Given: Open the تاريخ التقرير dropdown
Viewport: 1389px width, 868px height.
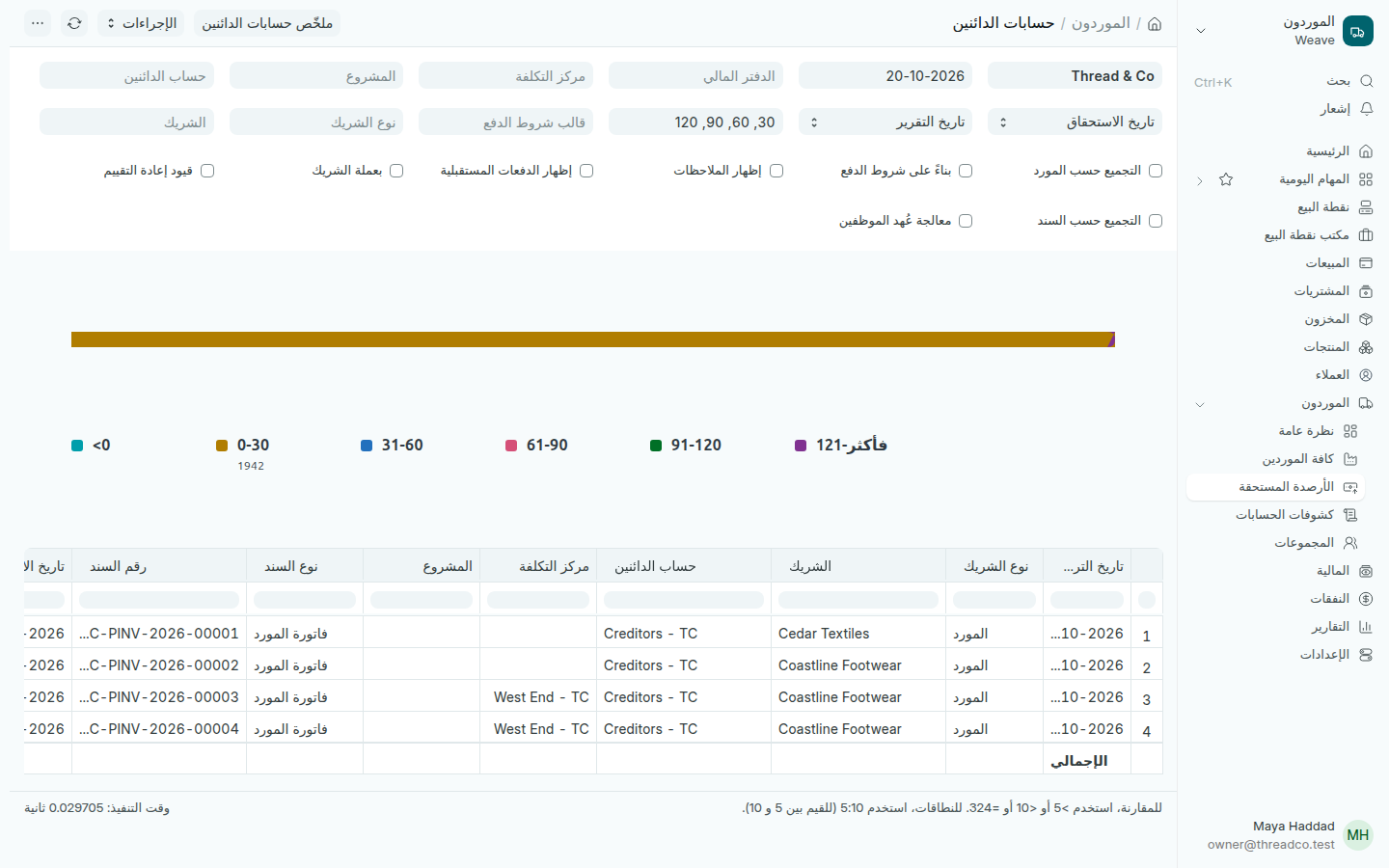Looking at the screenshot, I should pyautogui.click(x=885, y=122).
